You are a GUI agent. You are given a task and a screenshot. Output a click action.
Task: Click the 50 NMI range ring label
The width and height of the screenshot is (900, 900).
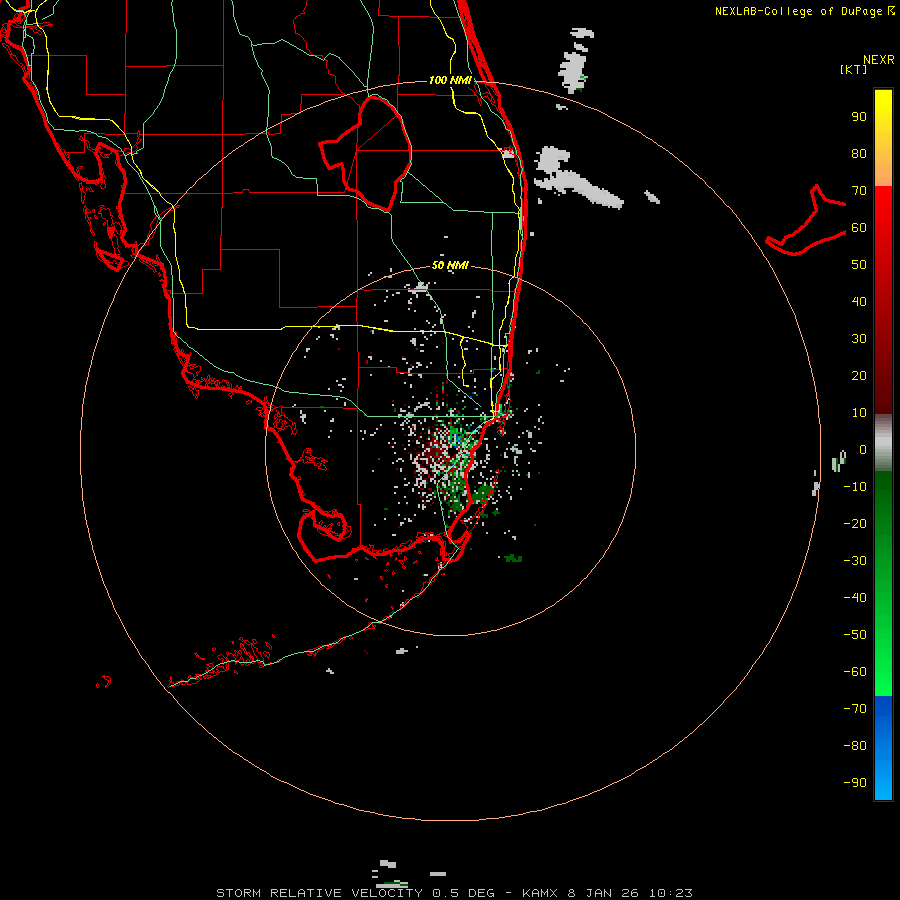[450, 265]
